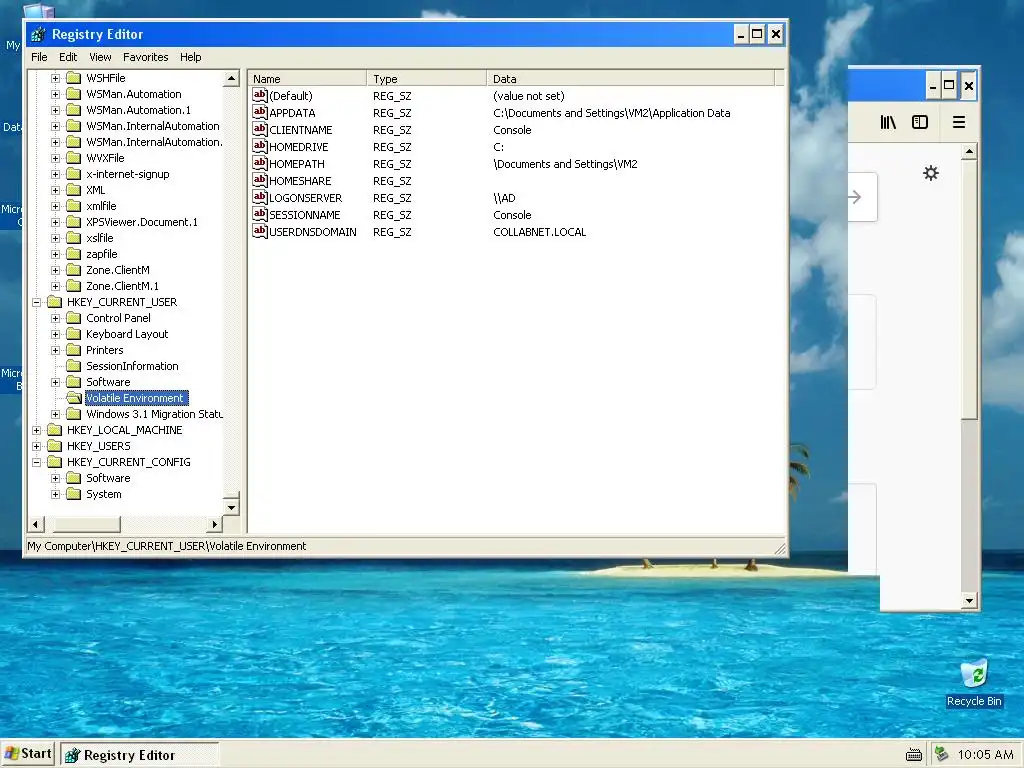Expand the Keyboard Layout key

pos(56,334)
